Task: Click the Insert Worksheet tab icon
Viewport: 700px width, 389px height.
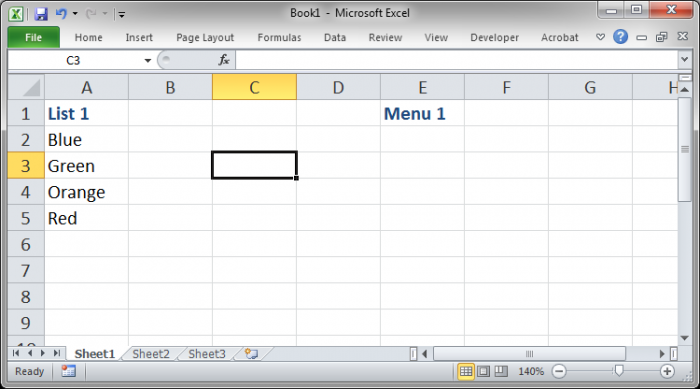Action: coord(251,354)
